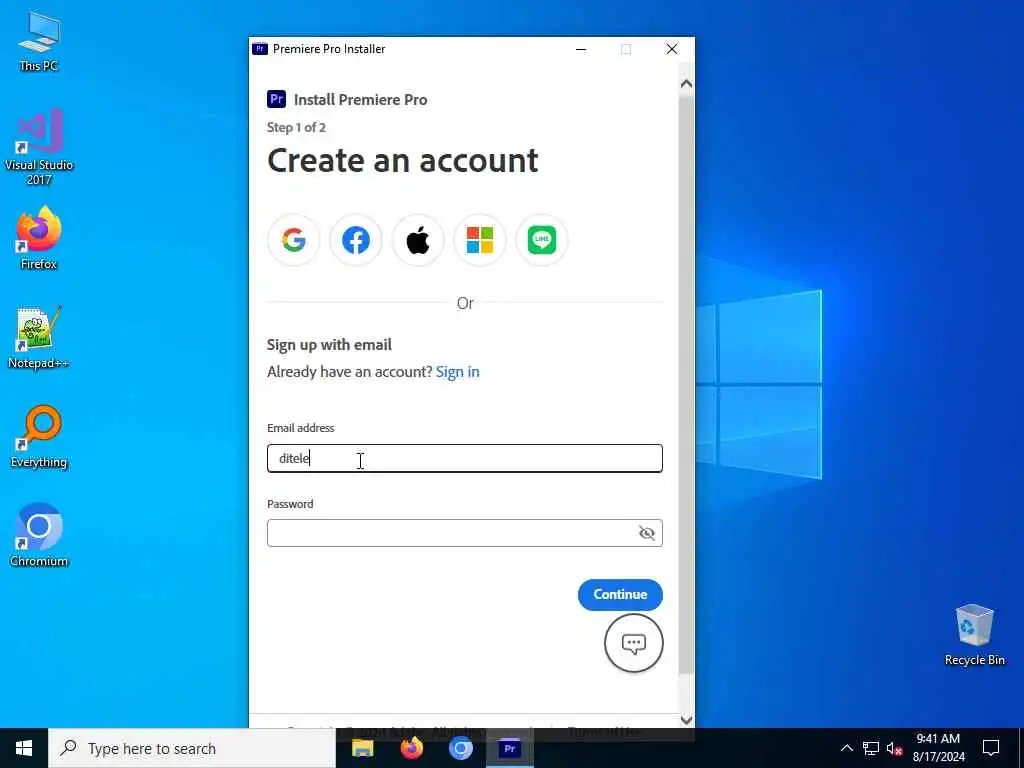This screenshot has width=1024, height=768.
Task: Click the taskbar search box
Action: [192, 748]
